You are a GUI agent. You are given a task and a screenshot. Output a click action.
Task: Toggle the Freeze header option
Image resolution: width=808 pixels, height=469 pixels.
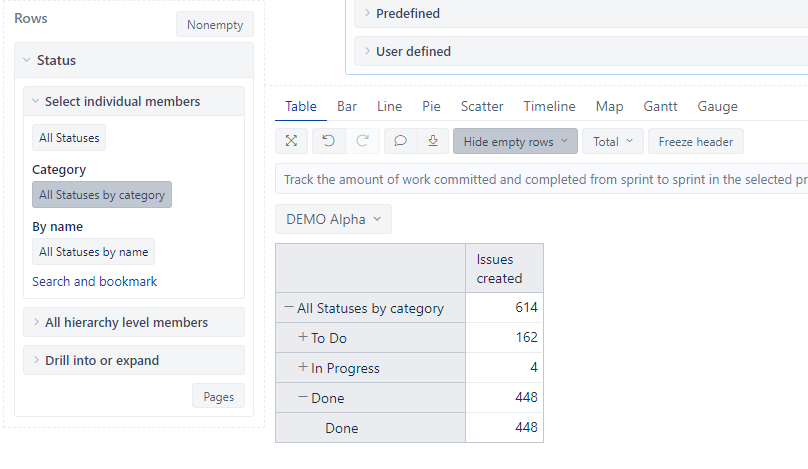tap(696, 141)
